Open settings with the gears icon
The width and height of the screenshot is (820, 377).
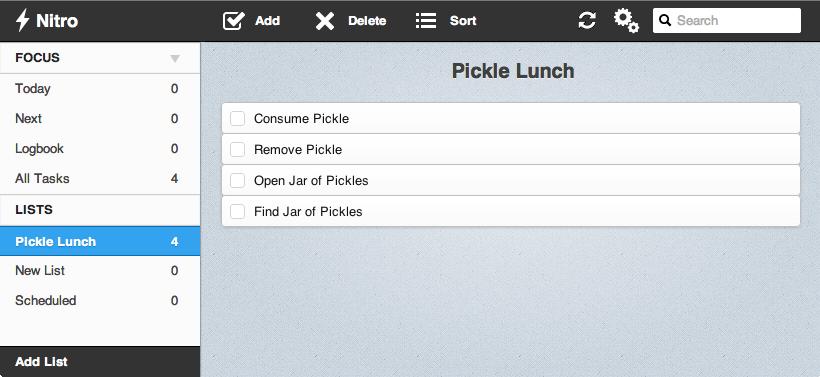coord(626,21)
